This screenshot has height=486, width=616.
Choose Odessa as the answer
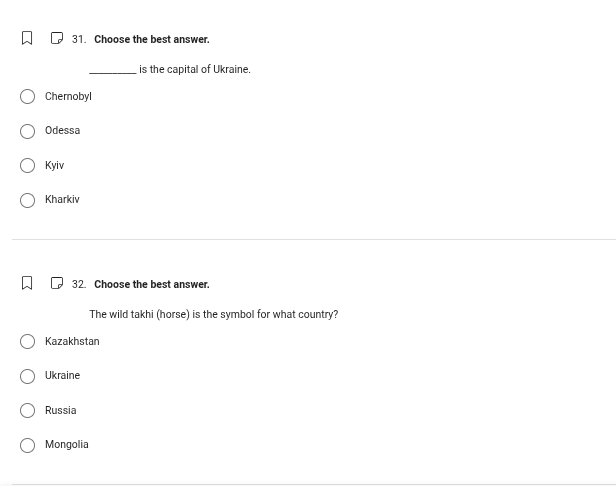pos(28,131)
